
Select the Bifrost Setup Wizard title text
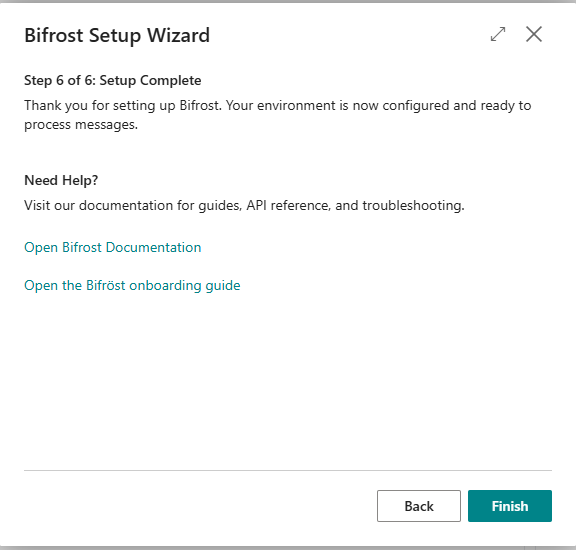coord(117,36)
